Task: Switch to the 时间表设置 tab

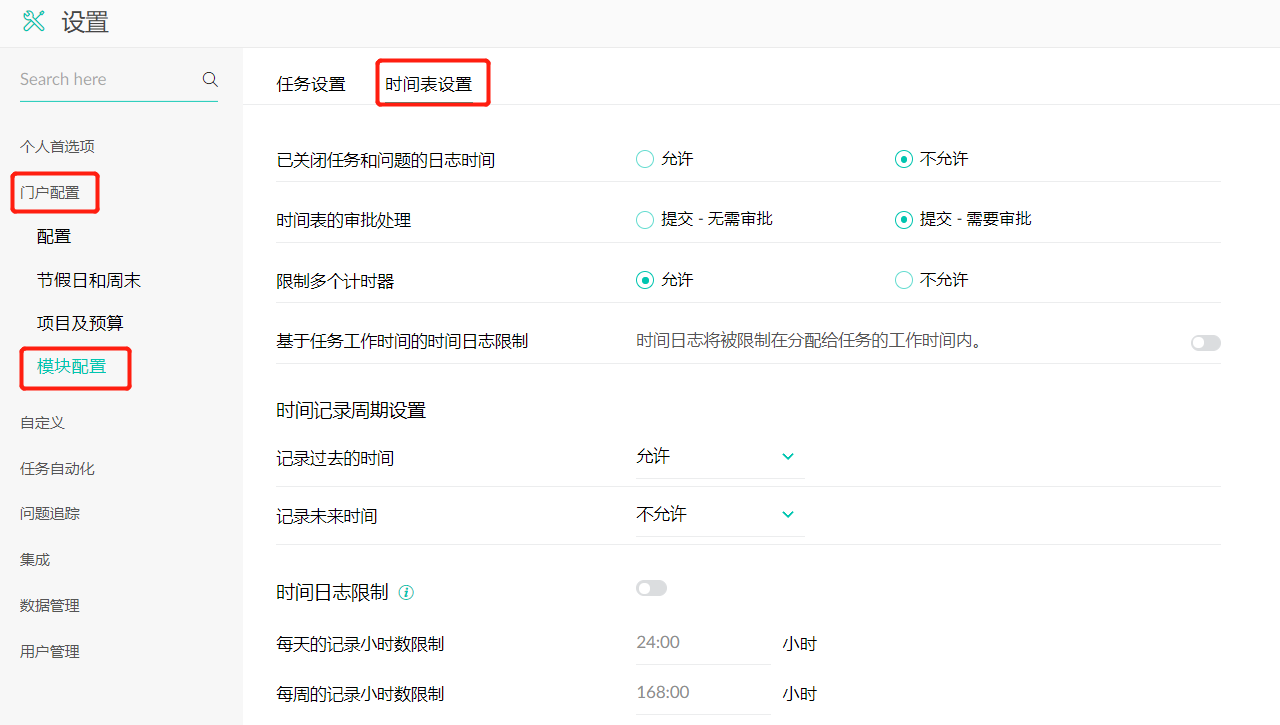Action: click(x=429, y=85)
